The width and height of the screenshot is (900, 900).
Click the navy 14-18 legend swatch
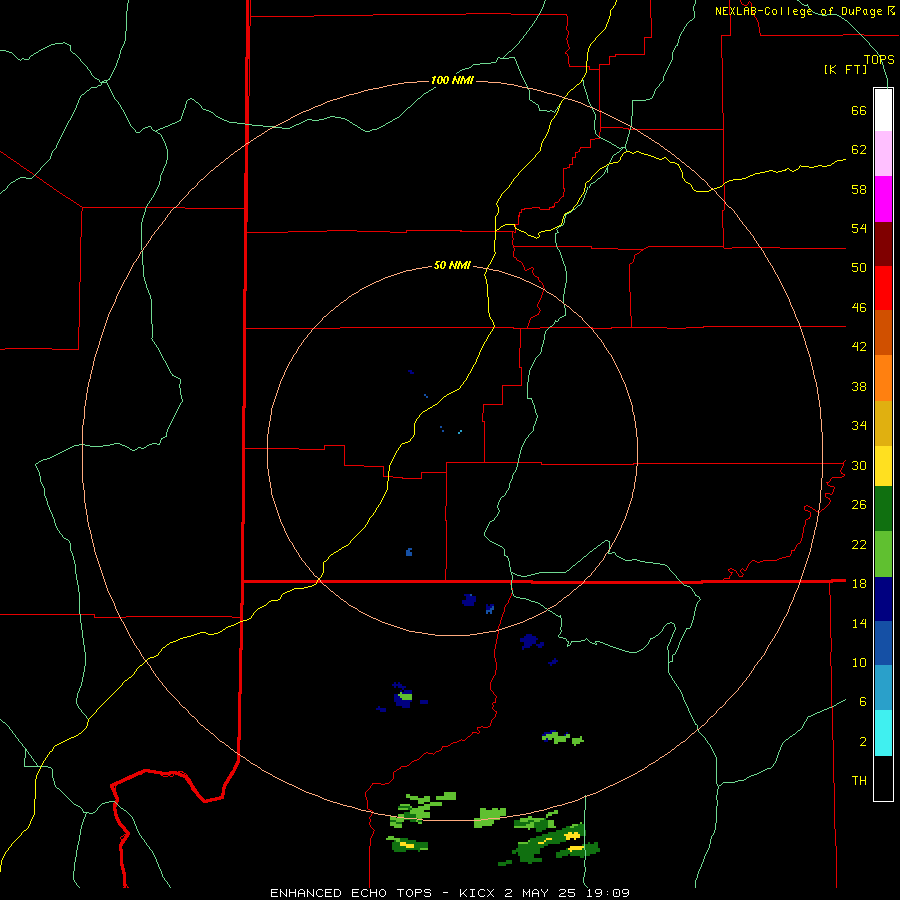883,599
